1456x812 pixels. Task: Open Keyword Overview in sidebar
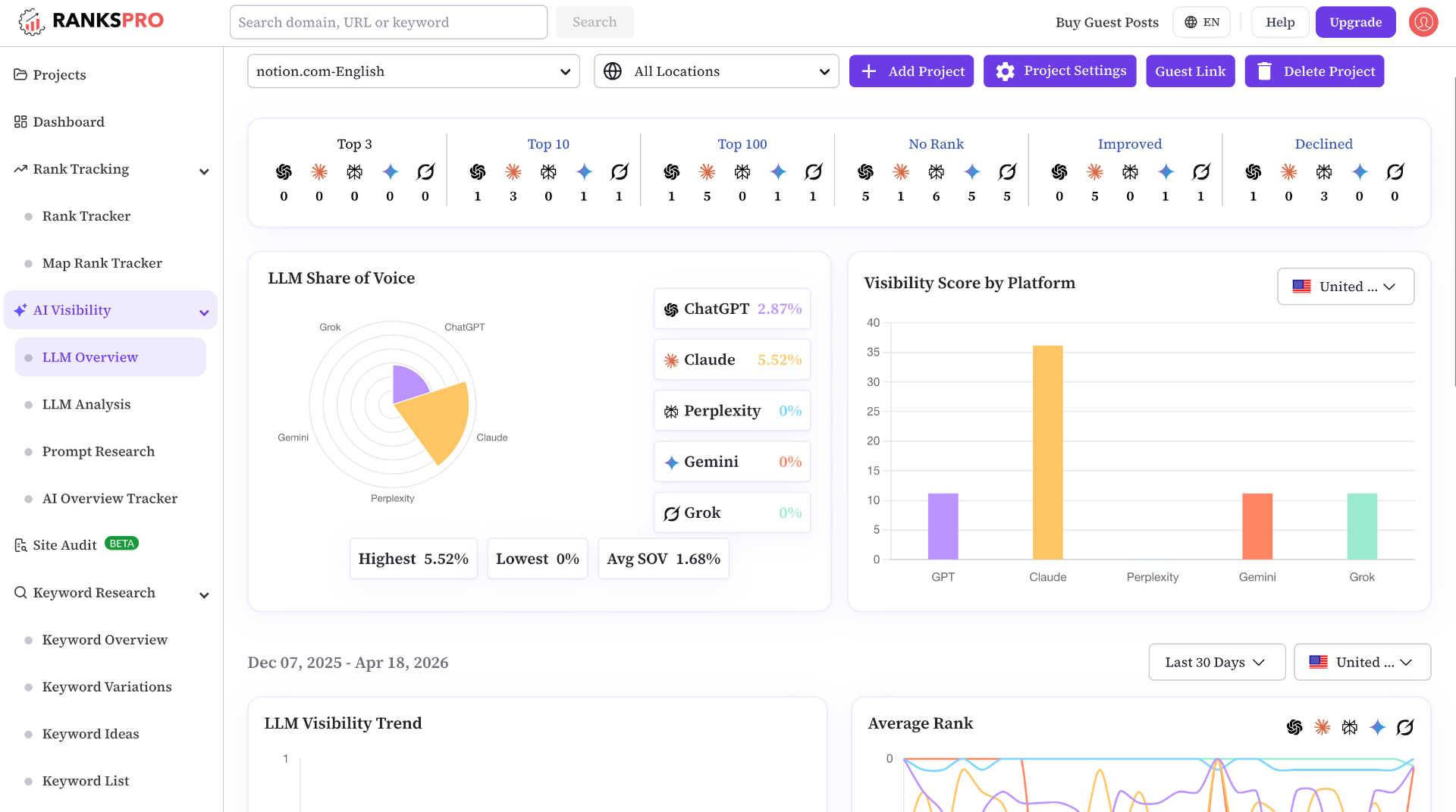point(105,639)
